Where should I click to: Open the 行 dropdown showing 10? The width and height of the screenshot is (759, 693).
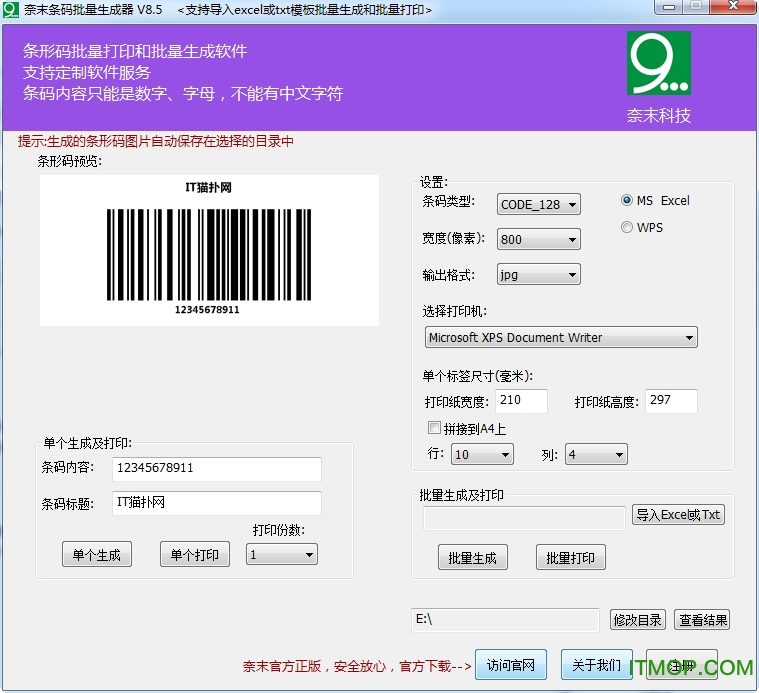(x=482, y=454)
